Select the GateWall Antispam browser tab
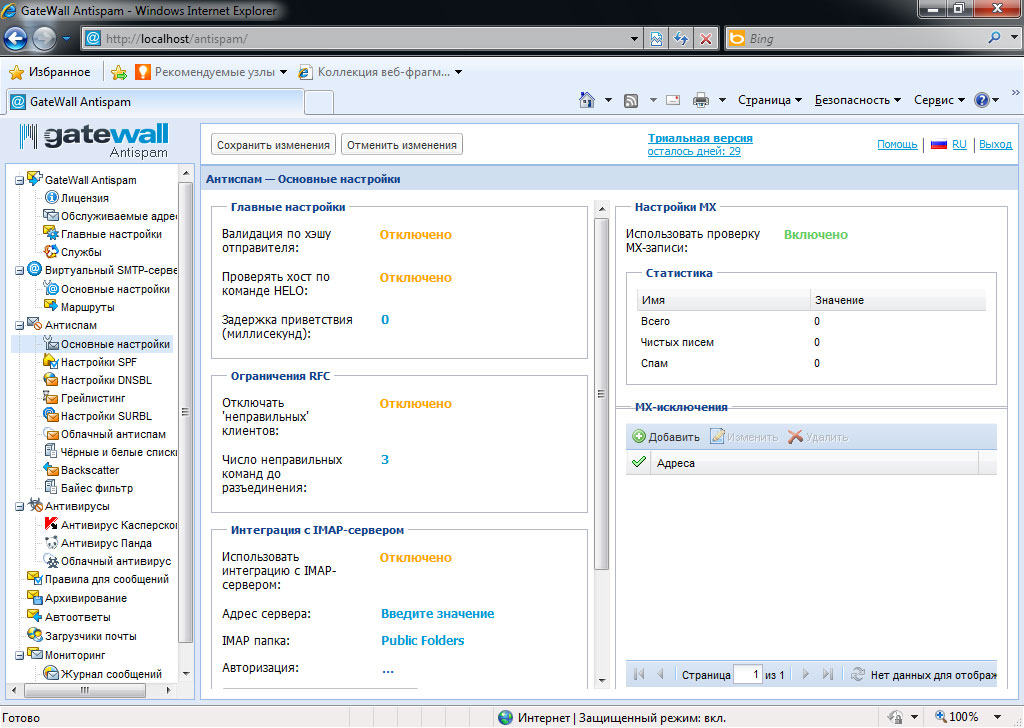 click(x=155, y=102)
